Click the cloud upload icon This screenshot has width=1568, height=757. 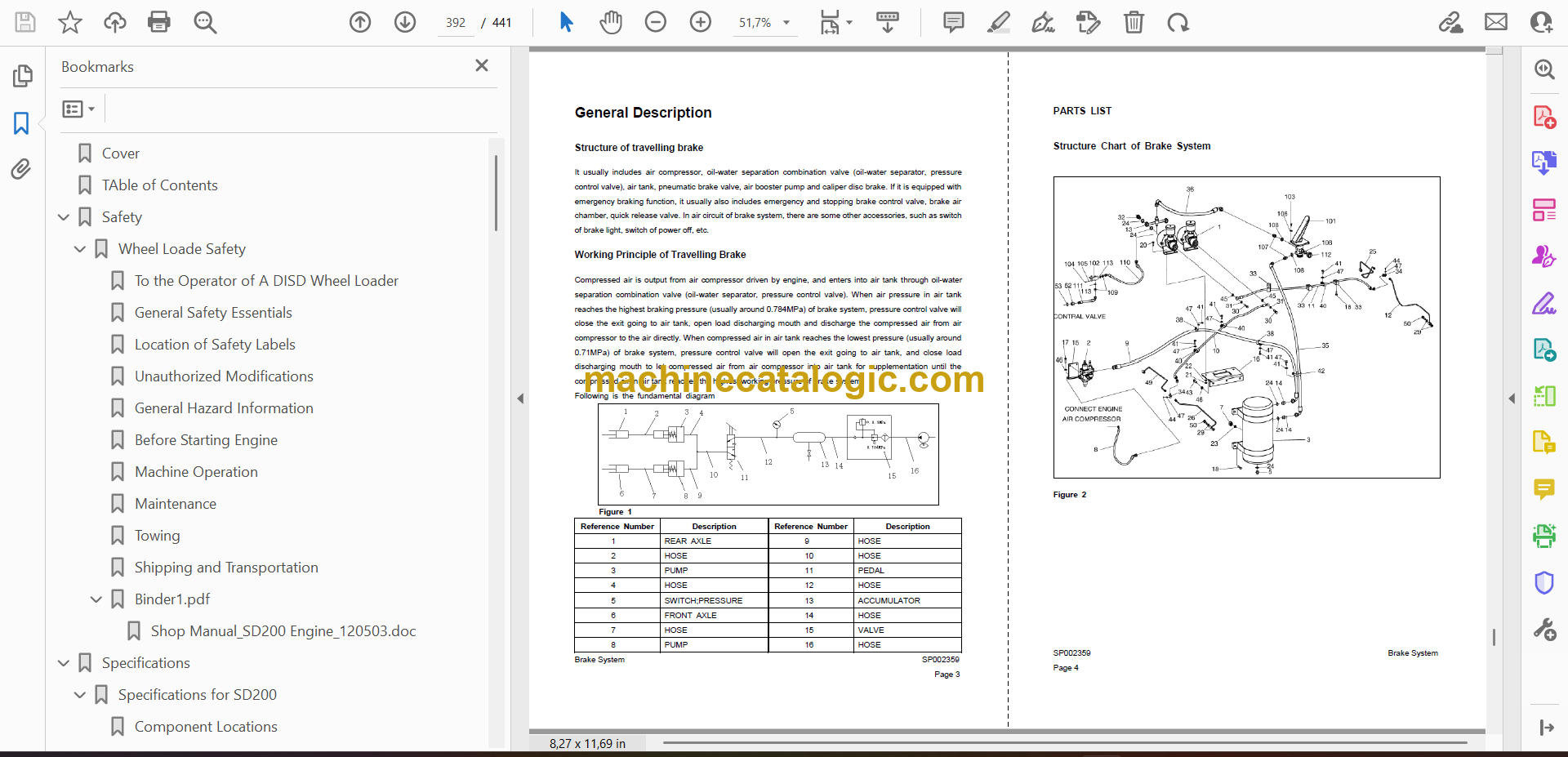point(115,22)
